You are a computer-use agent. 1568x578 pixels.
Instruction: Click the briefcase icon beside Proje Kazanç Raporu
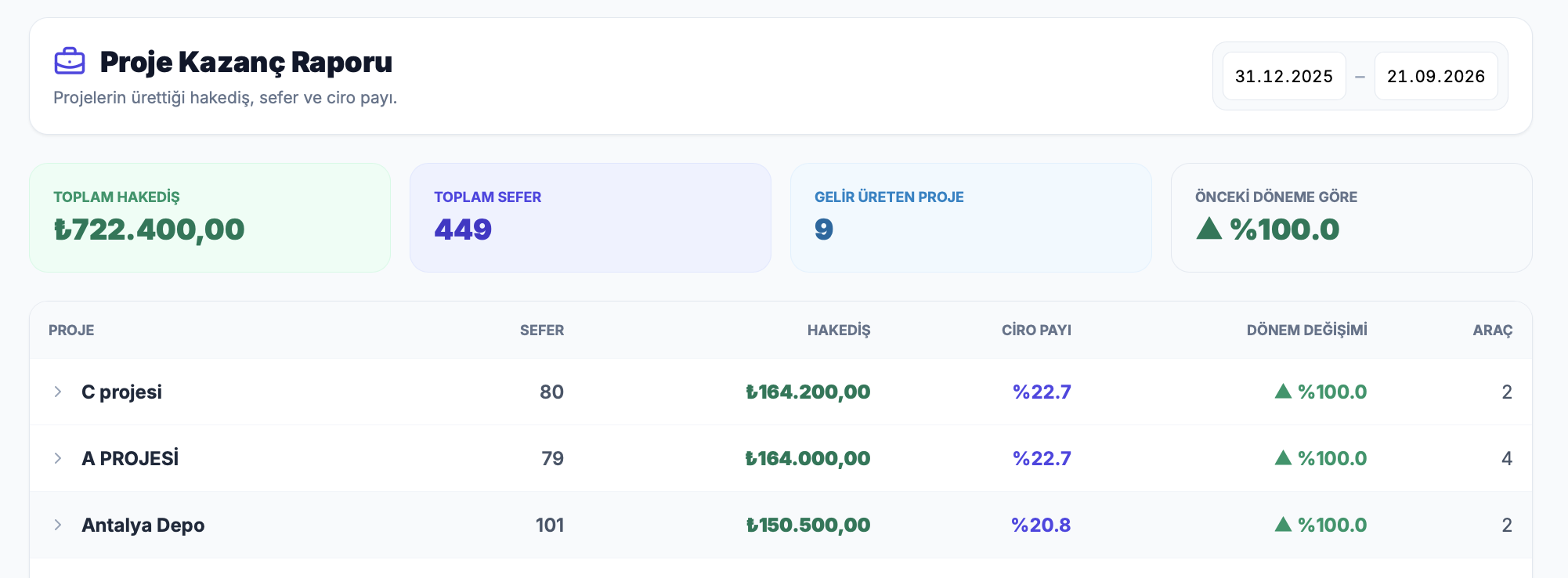[70, 61]
